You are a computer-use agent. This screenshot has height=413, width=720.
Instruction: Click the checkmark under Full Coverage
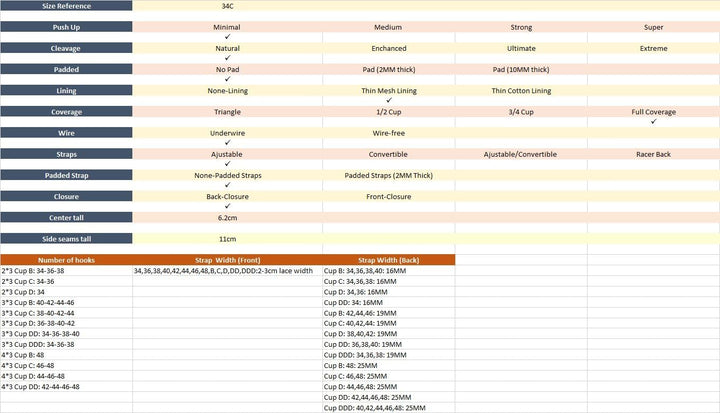[x=653, y=121]
